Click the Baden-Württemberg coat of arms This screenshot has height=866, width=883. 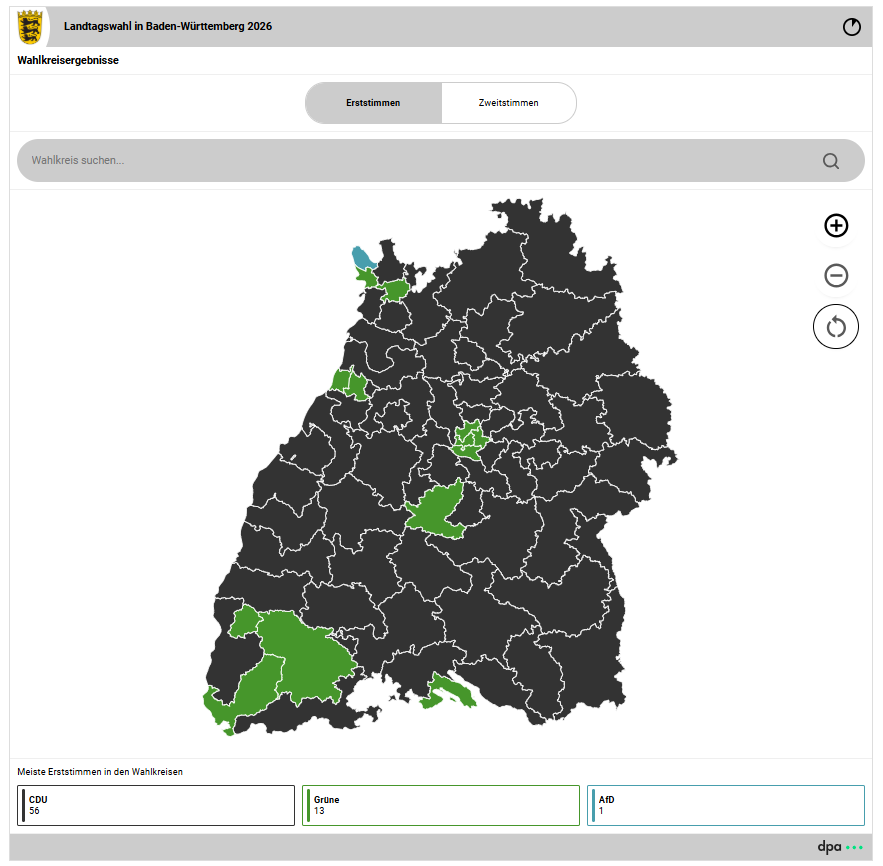pyautogui.click(x=30, y=26)
